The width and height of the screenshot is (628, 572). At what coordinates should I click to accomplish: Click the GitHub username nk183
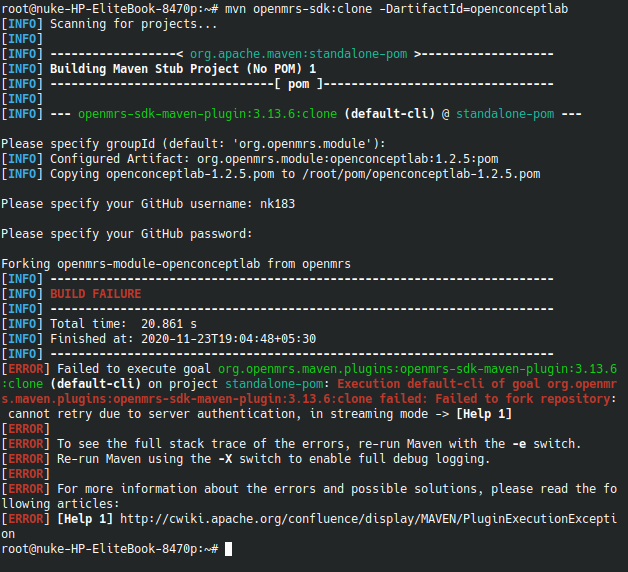pyautogui.click(x=277, y=204)
